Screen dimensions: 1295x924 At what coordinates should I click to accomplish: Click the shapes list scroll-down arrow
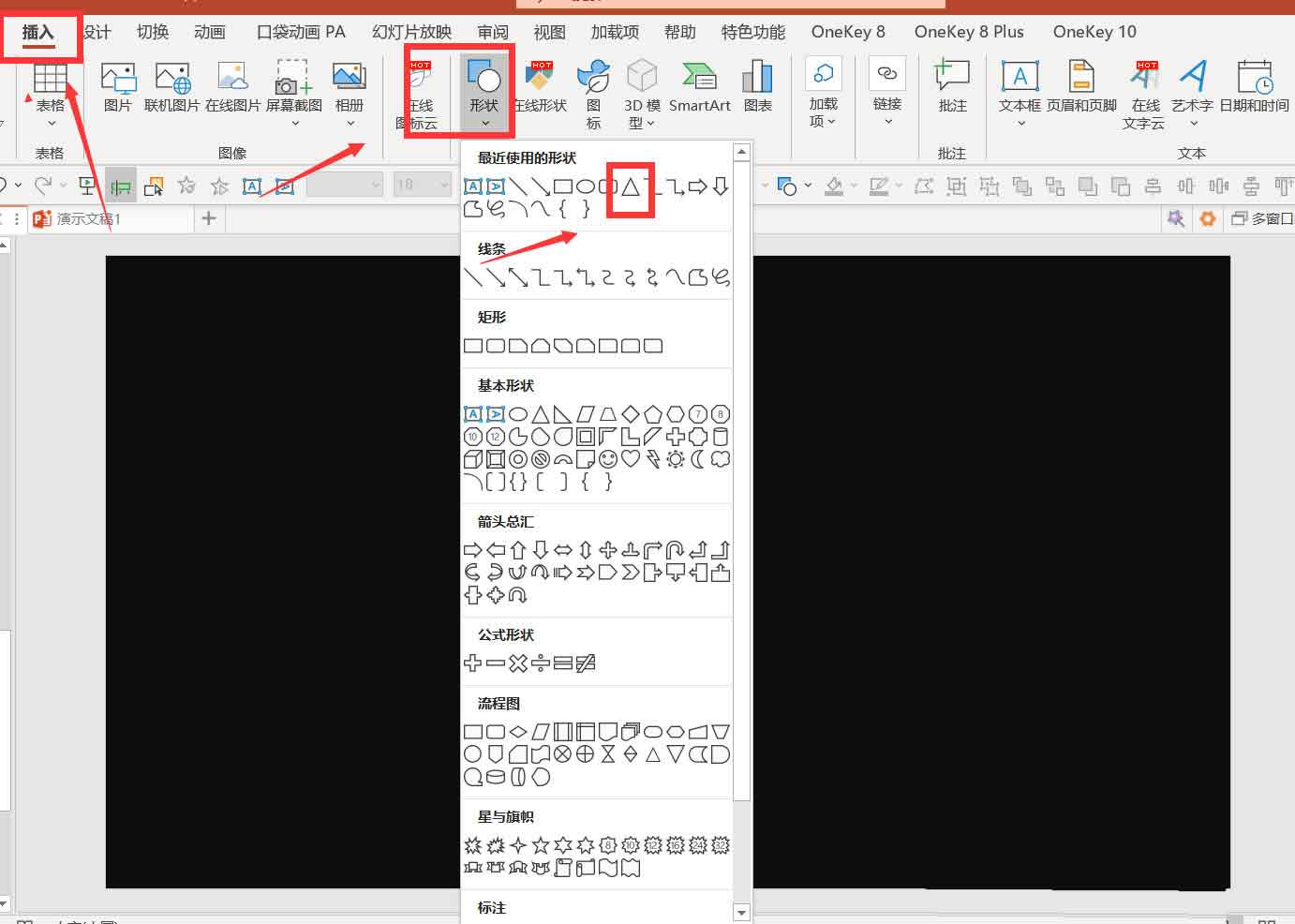tap(741, 912)
